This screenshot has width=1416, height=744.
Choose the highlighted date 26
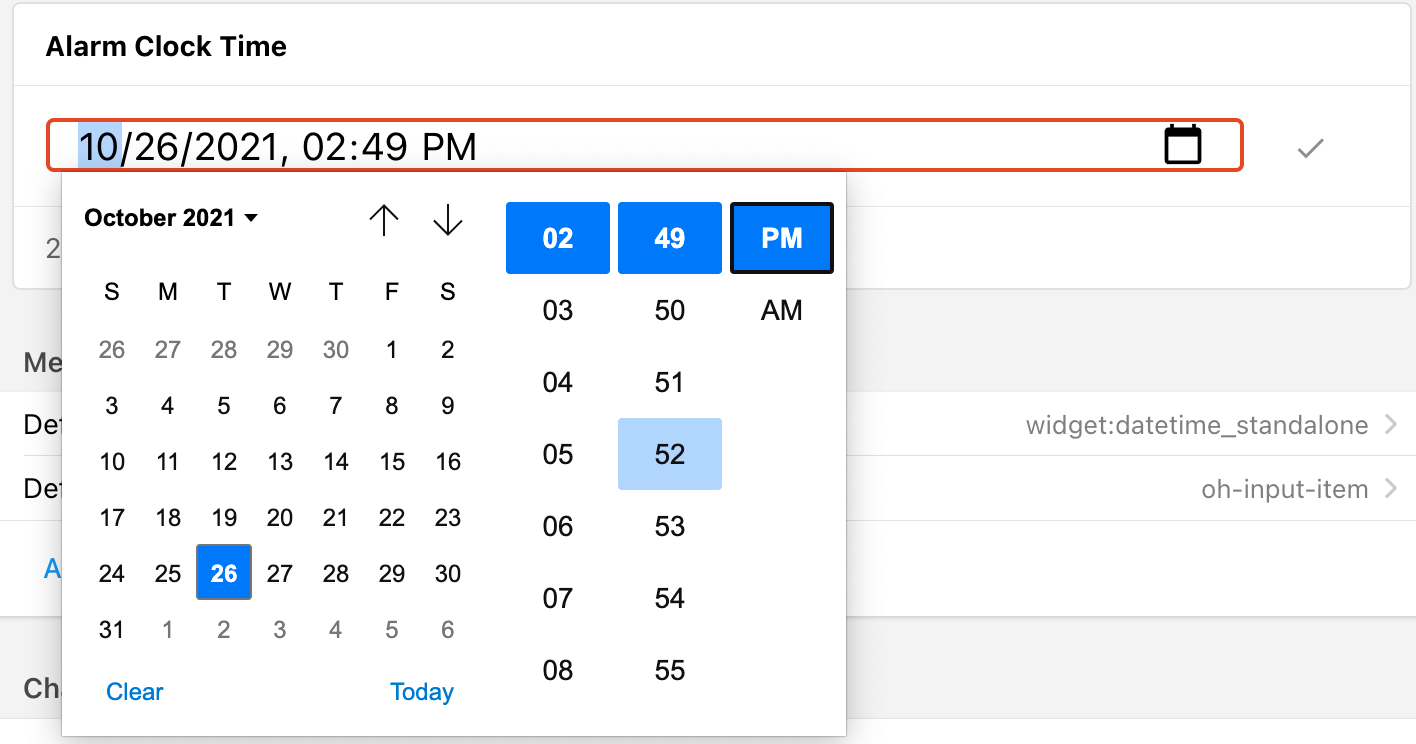224,573
